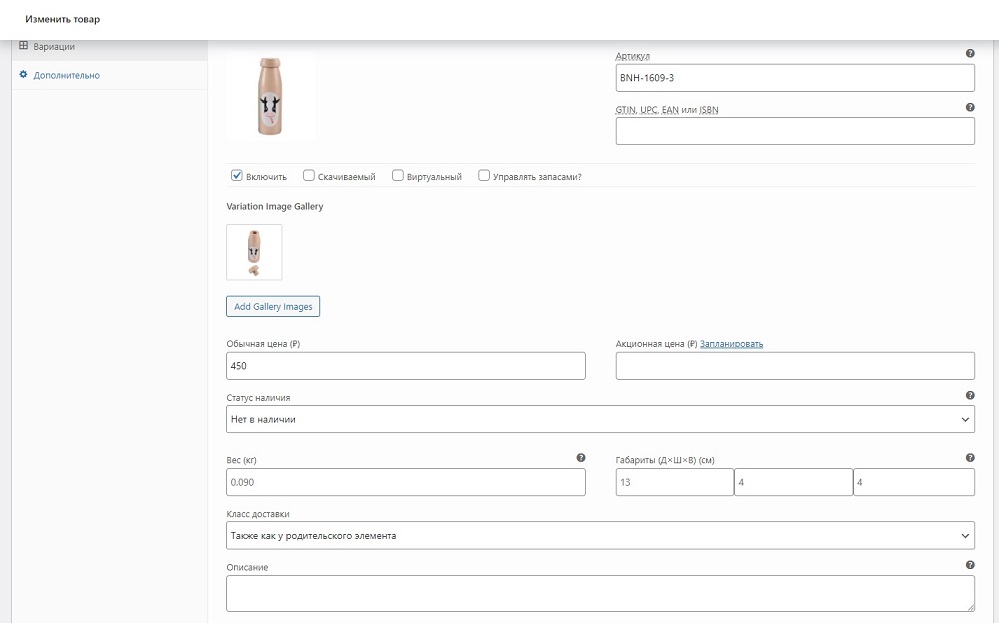Click the help icon next to Вес (кг)
This screenshot has width=999, height=623.
[580, 457]
